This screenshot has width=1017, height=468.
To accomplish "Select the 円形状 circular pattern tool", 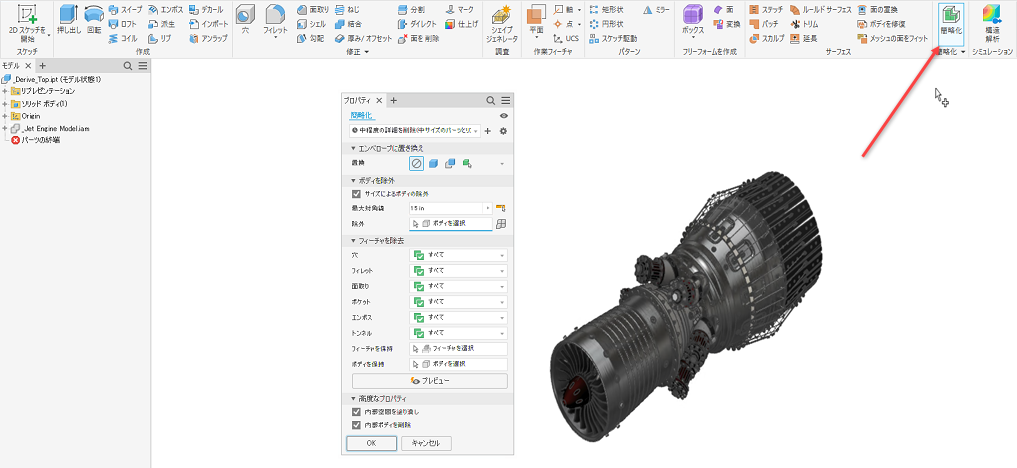I will 606,24.
